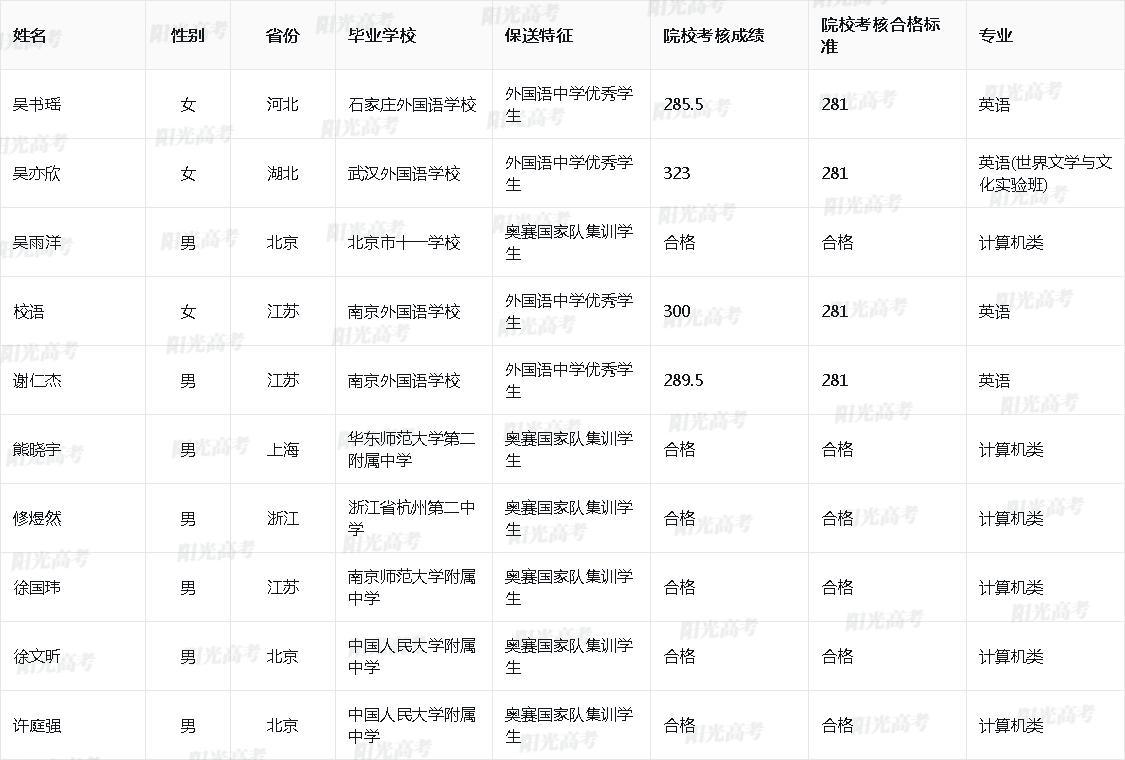Screen dimensions: 1125x760
Task: Select the 武汉外国语学校 cell
Action: 404,173
